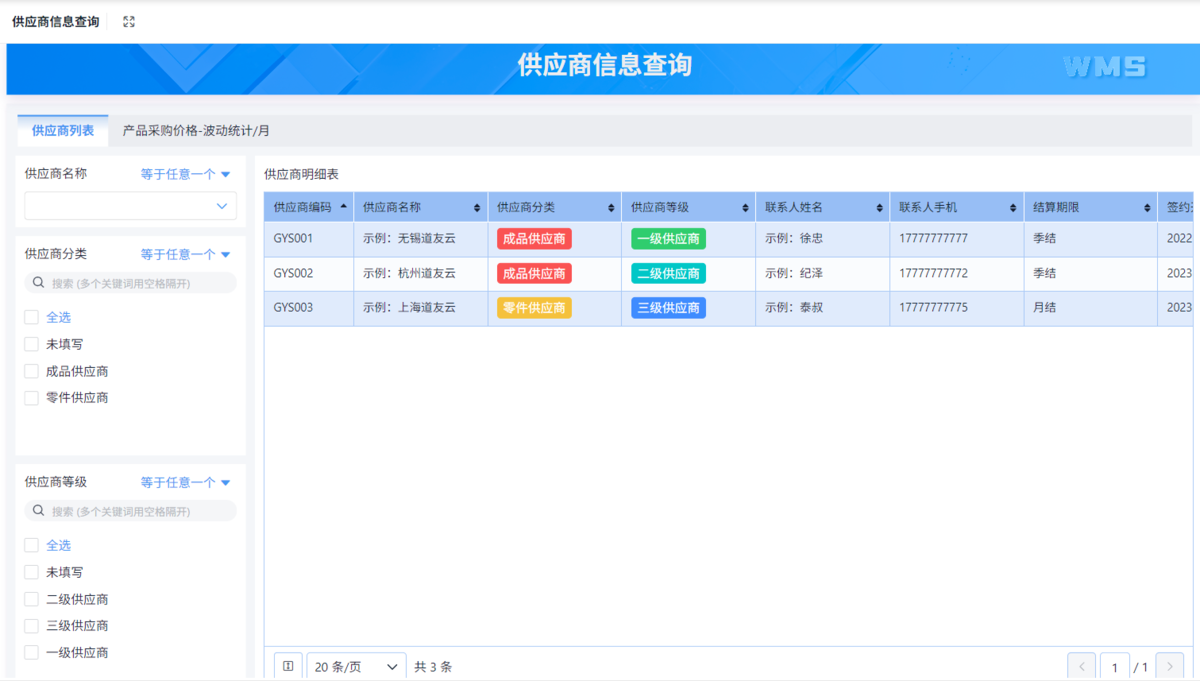Sort by 联系人姓名 column sort icon

pyautogui.click(x=879, y=208)
